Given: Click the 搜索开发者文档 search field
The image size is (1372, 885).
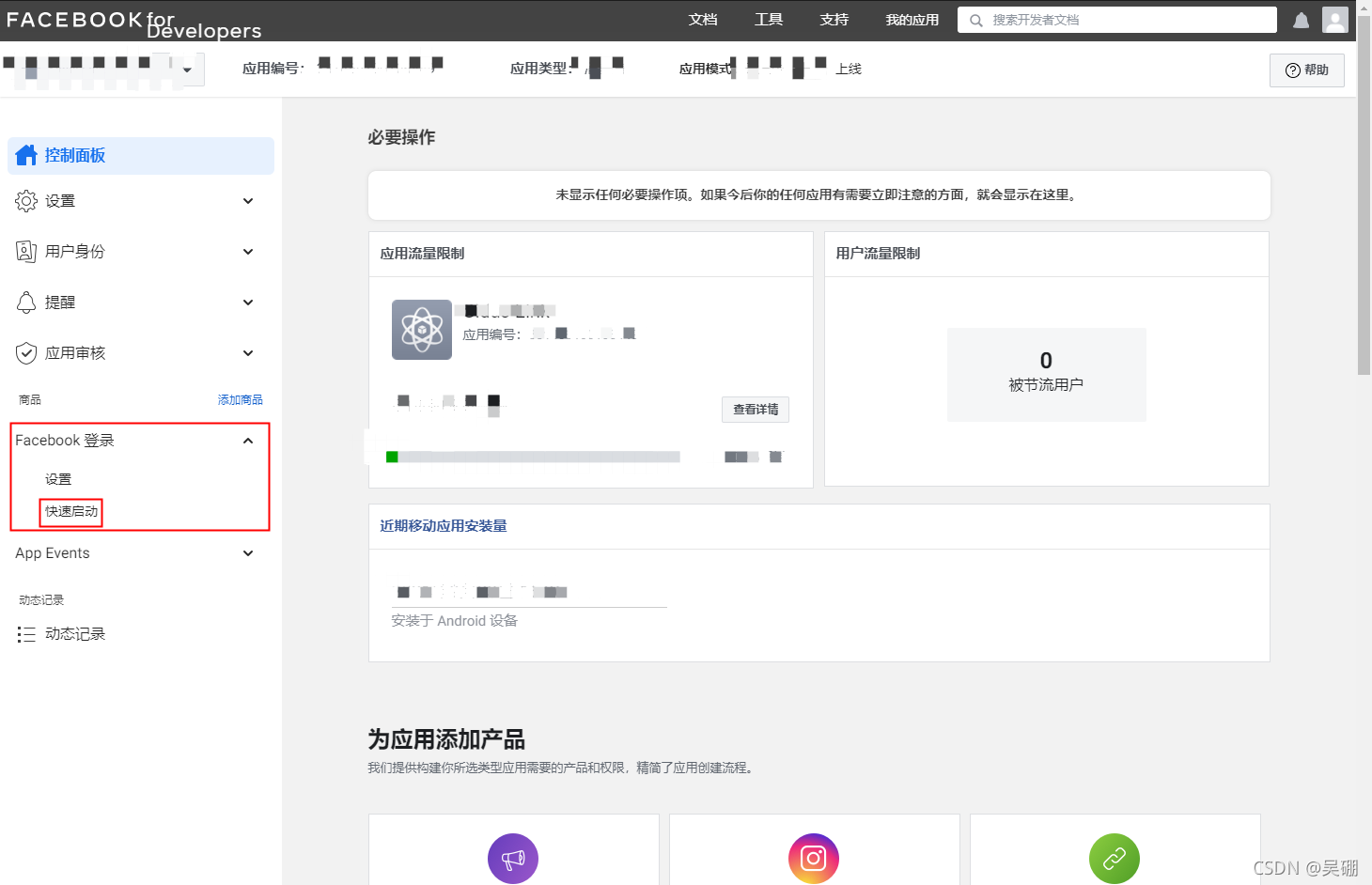Looking at the screenshot, I should point(1117,20).
